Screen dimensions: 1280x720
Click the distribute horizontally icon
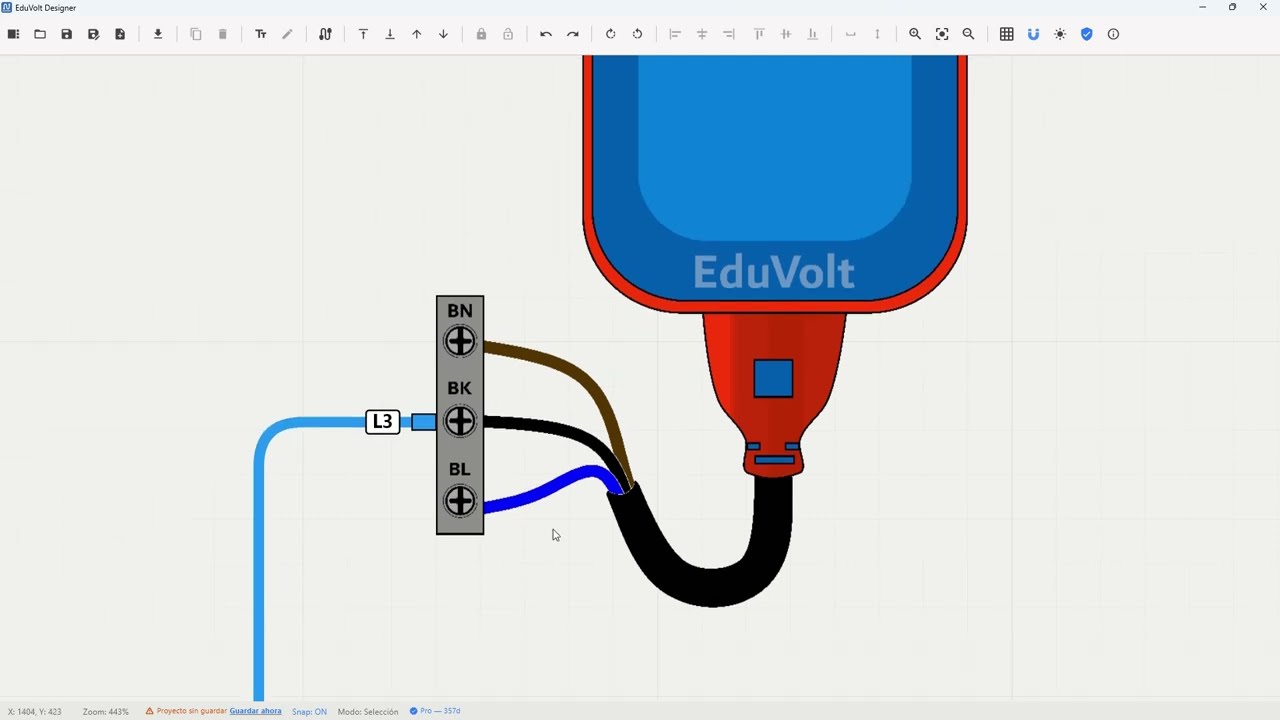click(x=851, y=34)
